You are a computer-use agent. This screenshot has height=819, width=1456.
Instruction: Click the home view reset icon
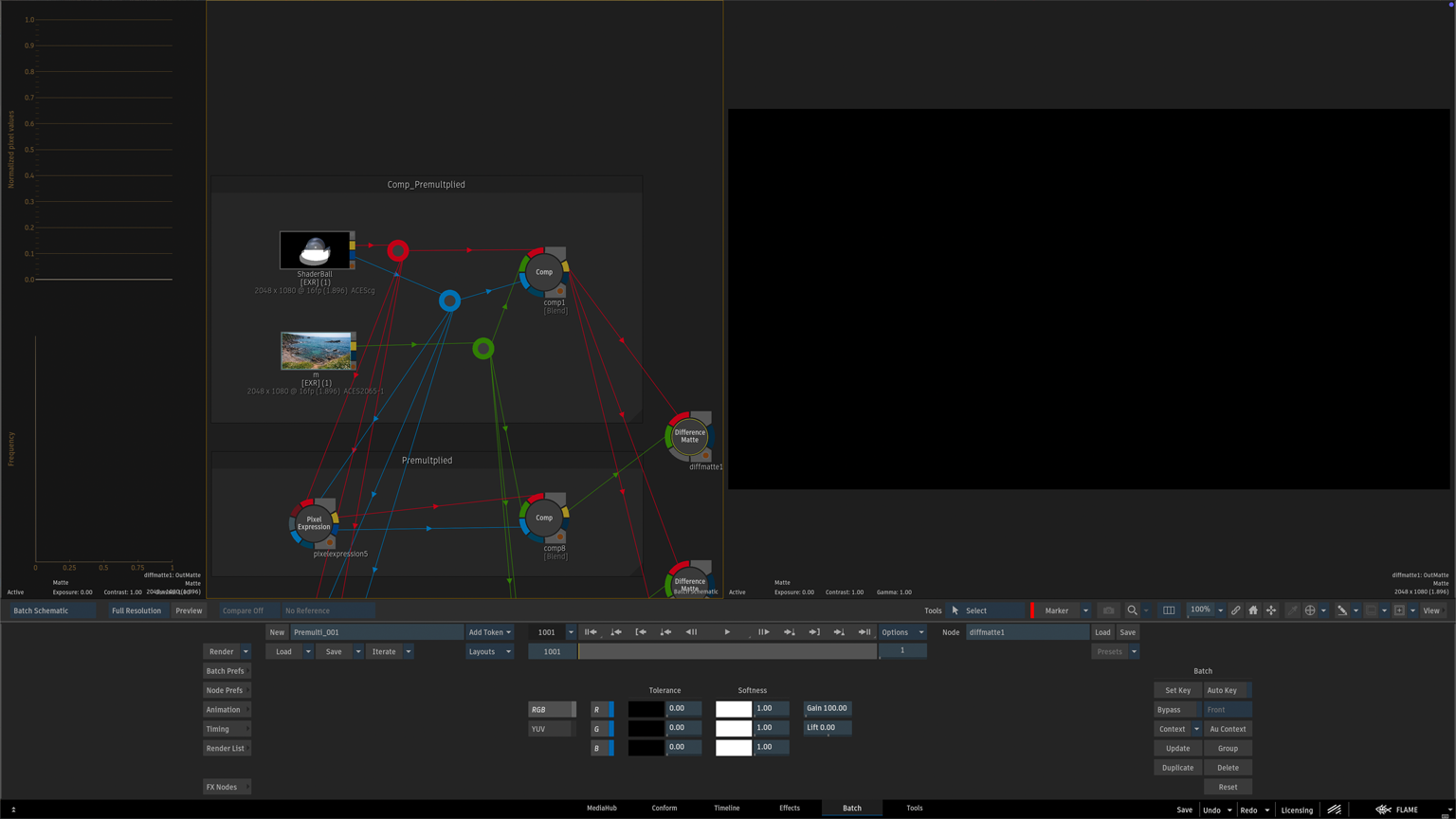(1253, 610)
